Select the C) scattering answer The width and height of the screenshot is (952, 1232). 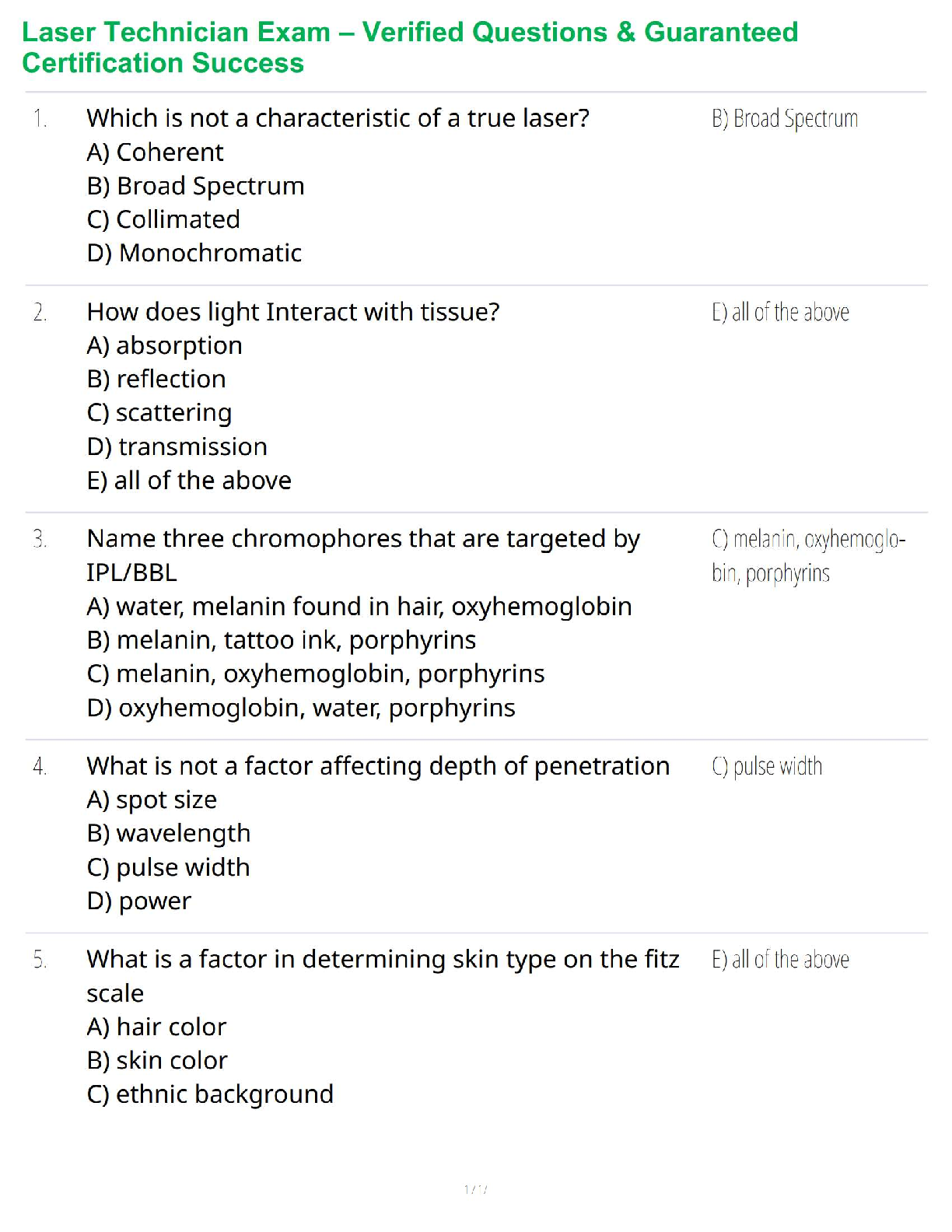(159, 413)
